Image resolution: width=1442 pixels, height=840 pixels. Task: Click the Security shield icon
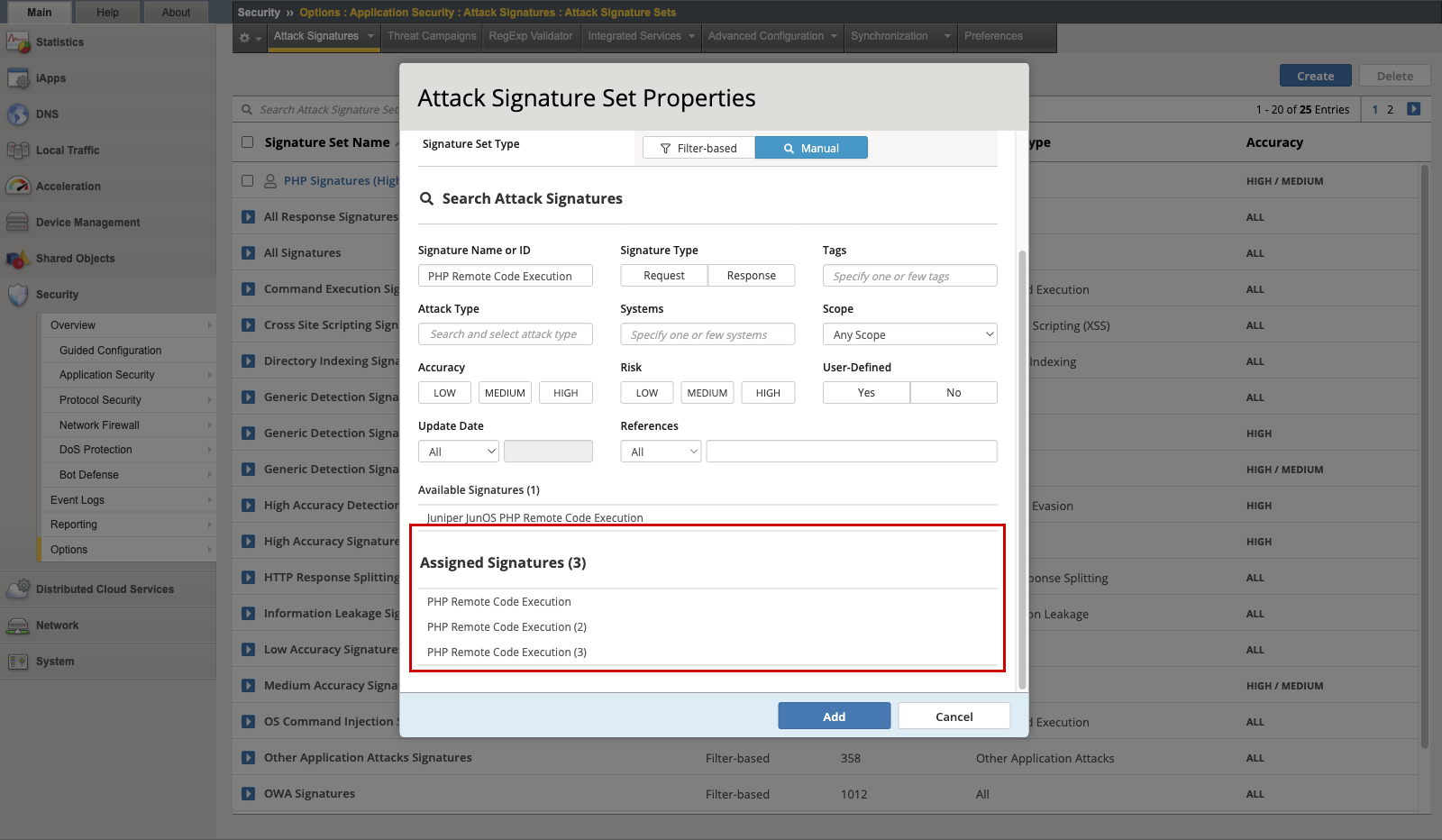click(18, 295)
